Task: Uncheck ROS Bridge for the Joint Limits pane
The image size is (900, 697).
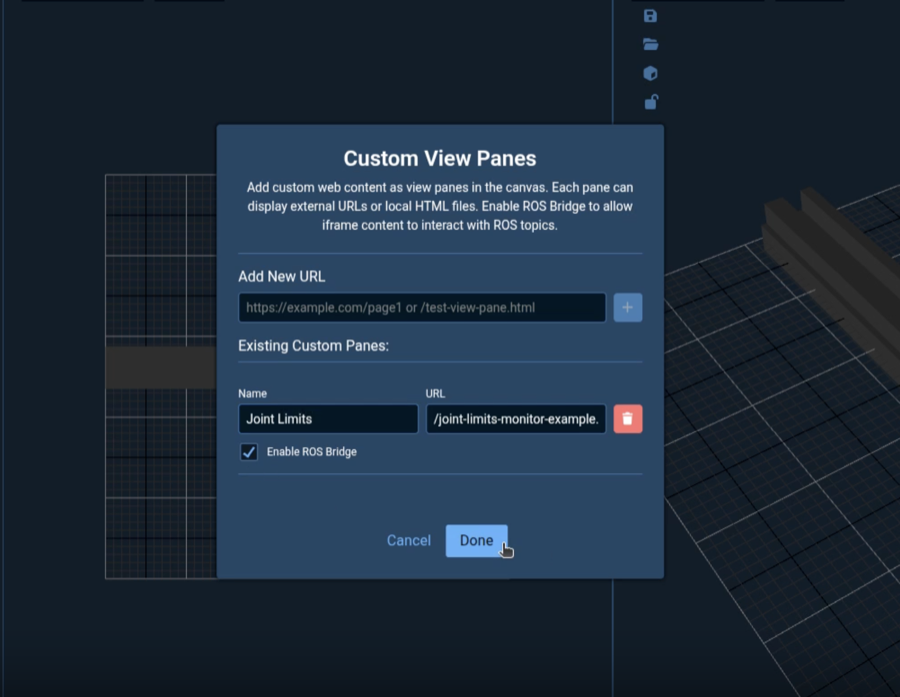Action: pos(249,452)
